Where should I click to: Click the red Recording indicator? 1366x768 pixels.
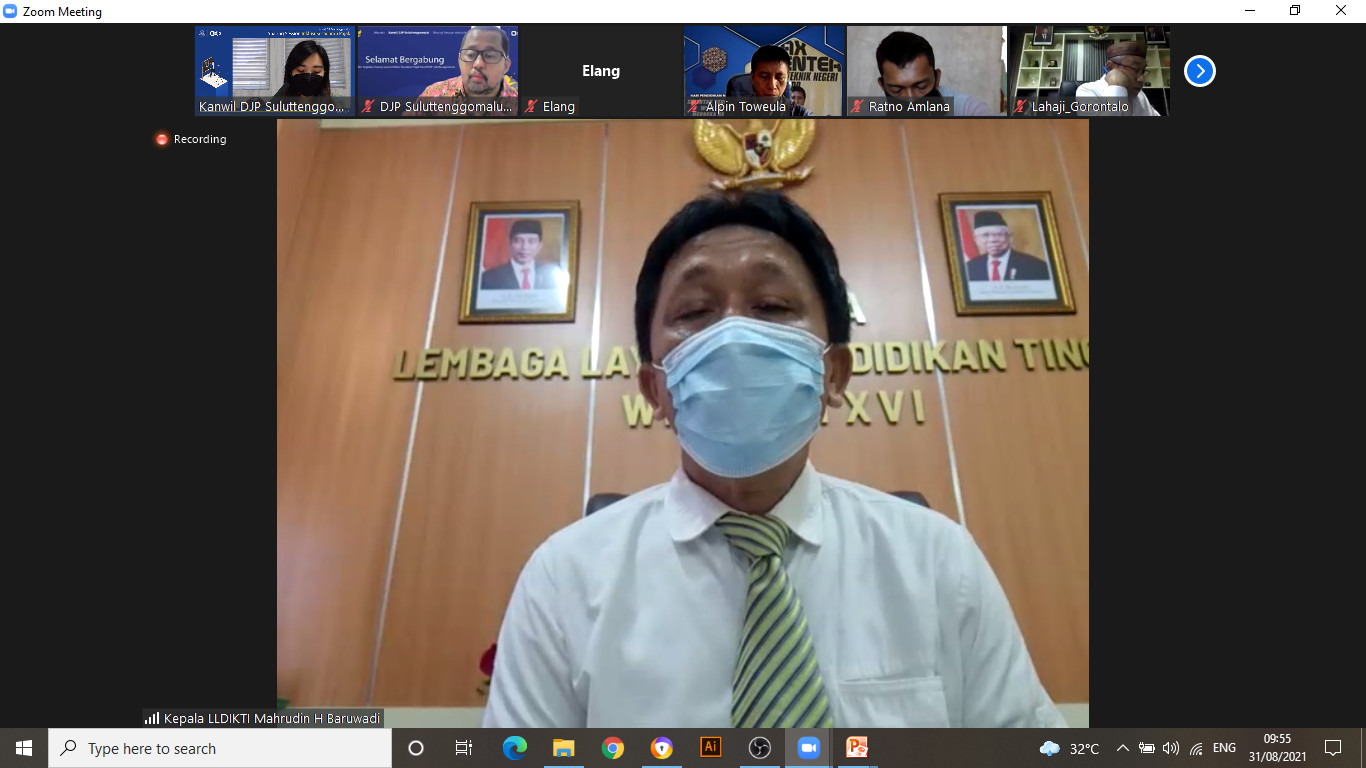coord(162,139)
